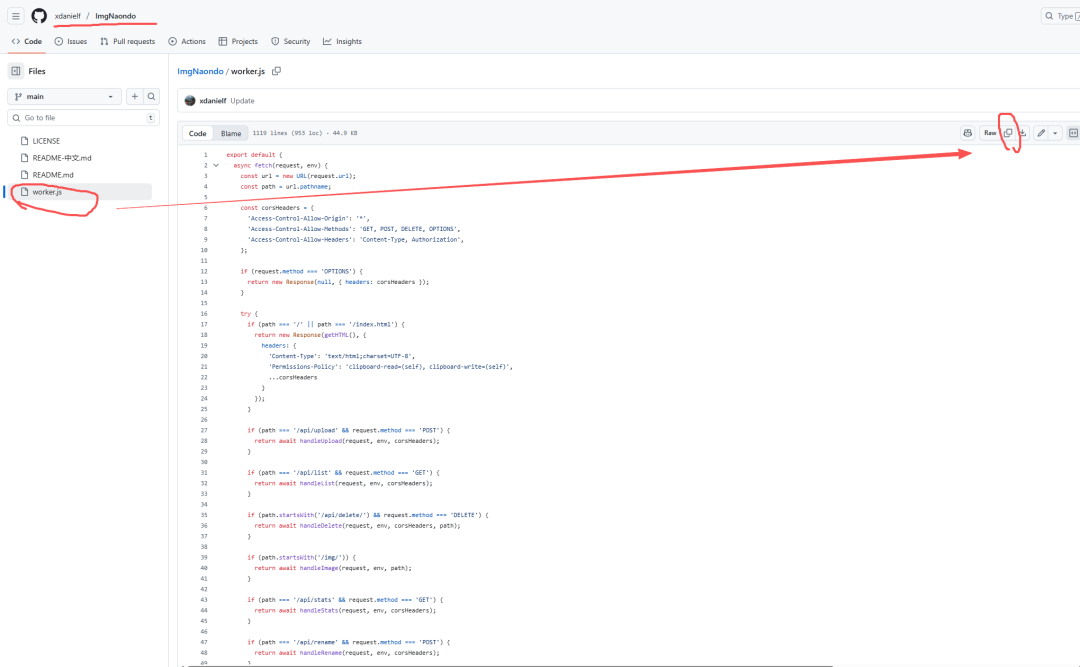Viewport: 1080px width, 667px height.
Task: Open the ImgNaondo breadcrumb link
Action: click(x=200, y=71)
